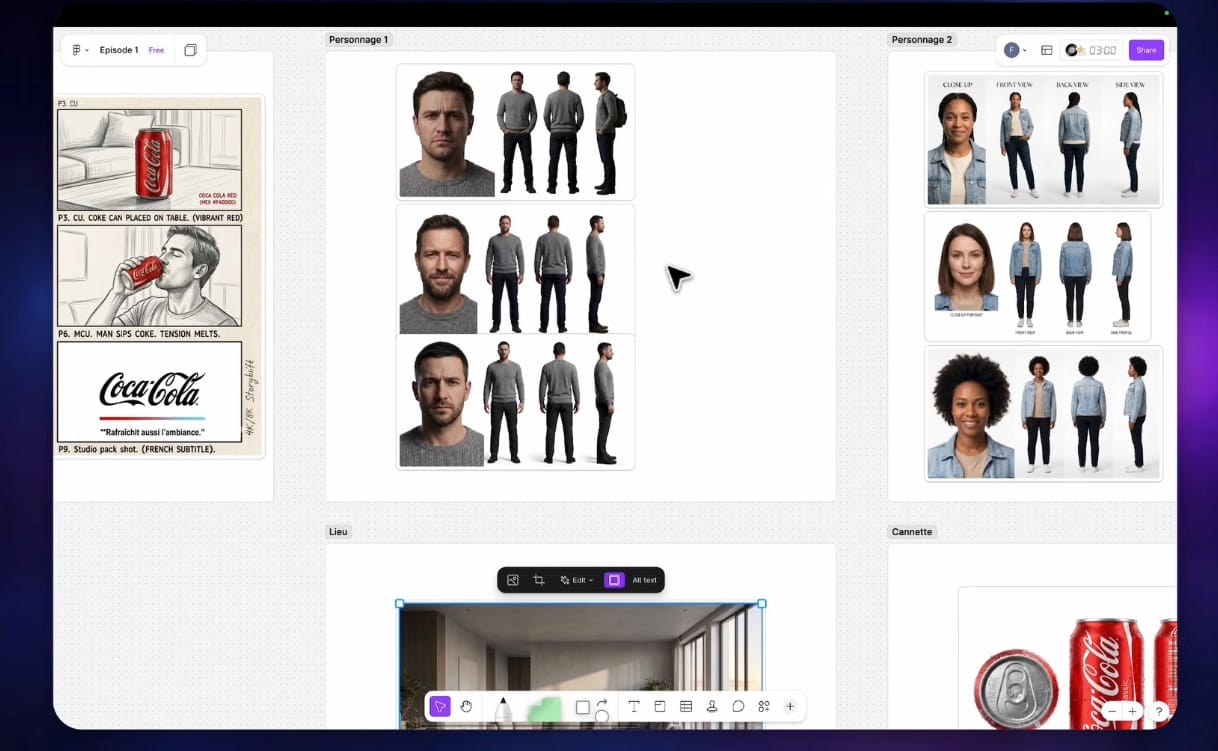This screenshot has height=751, width=1218.
Task: Click the replace image icon
Action: coord(513,580)
